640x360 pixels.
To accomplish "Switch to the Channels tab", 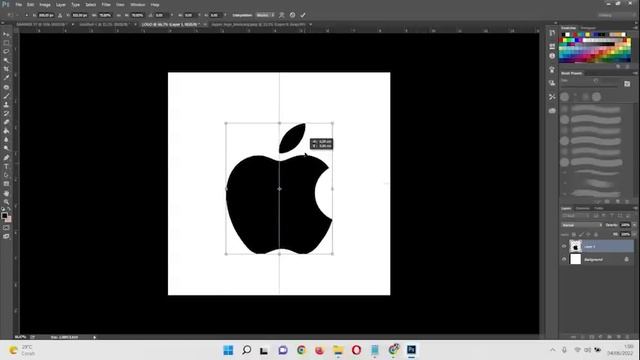I will [582, 208].
